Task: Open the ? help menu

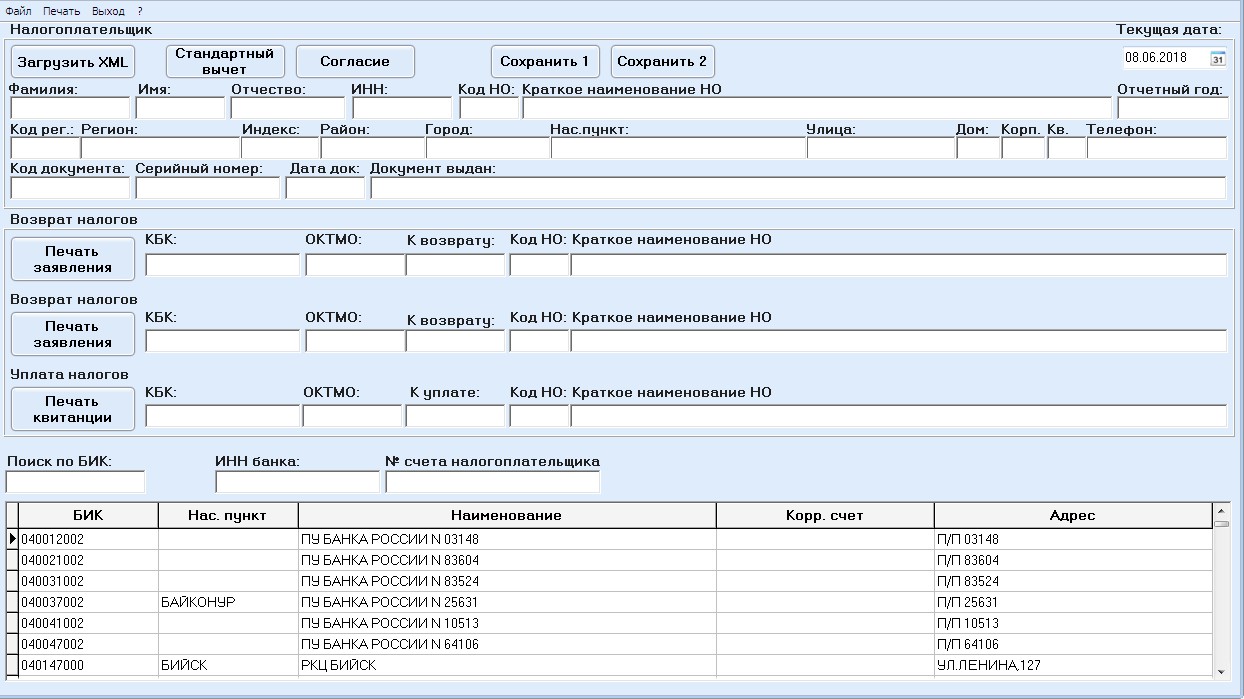Action: [140, 10]
